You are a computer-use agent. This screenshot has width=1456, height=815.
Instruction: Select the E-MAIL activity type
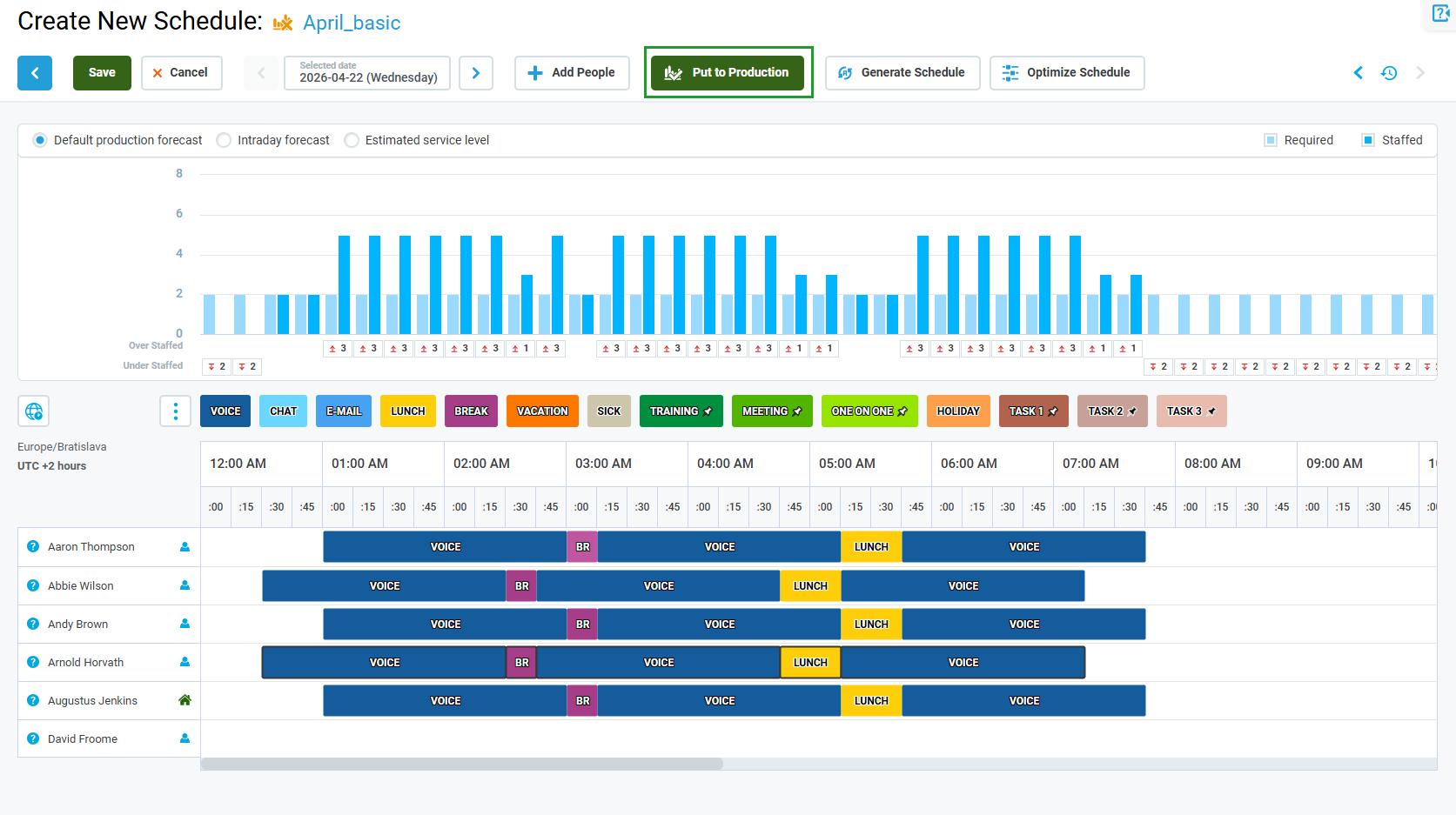coord(344,411)
